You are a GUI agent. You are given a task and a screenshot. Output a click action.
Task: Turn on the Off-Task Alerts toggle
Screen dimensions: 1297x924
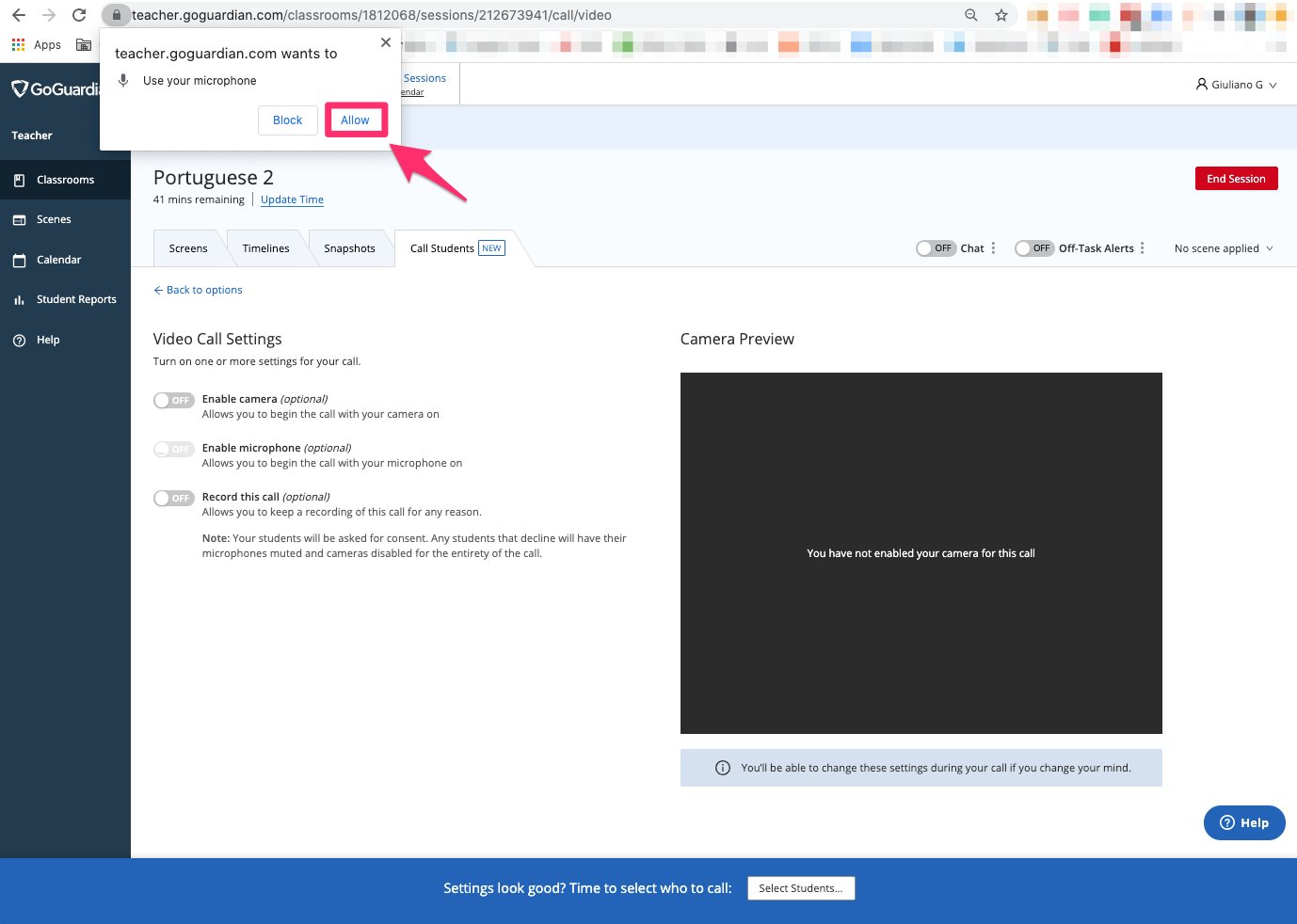[x=1034, y=248]
